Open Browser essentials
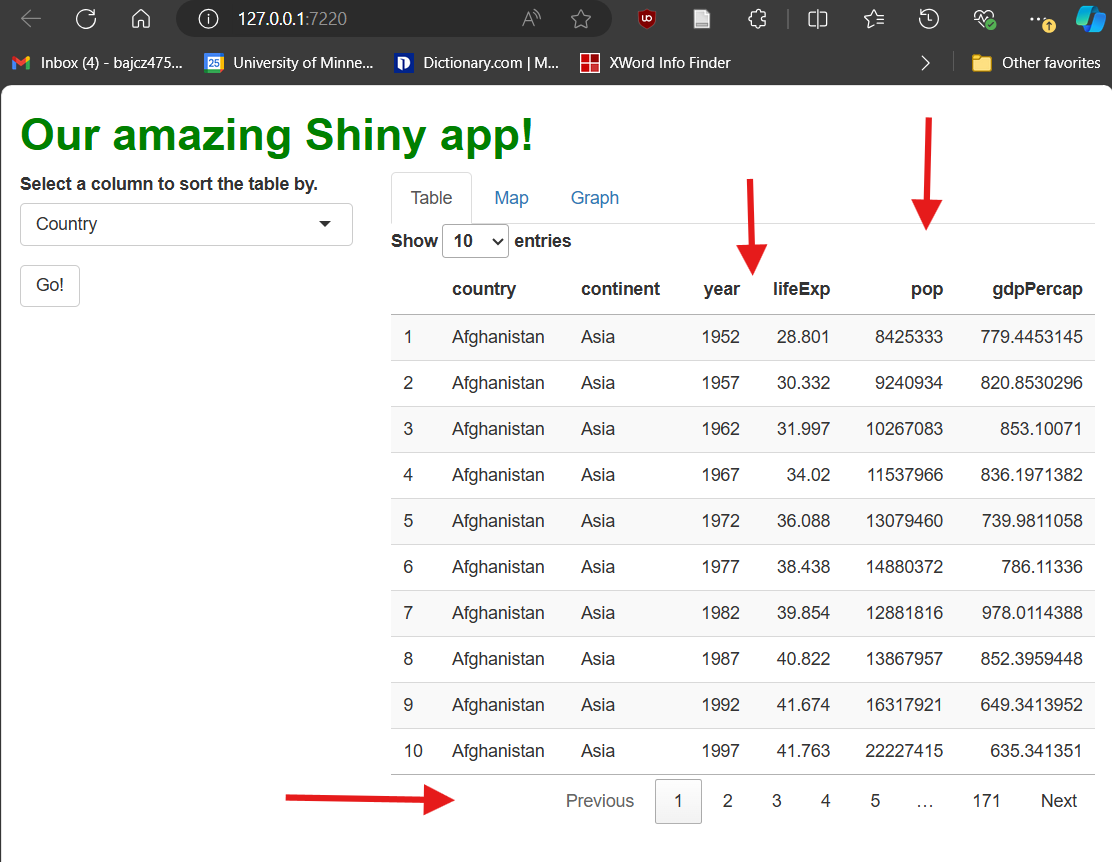Image resolution: width=1112 pixels, height=862 pixels. point(983,18)
